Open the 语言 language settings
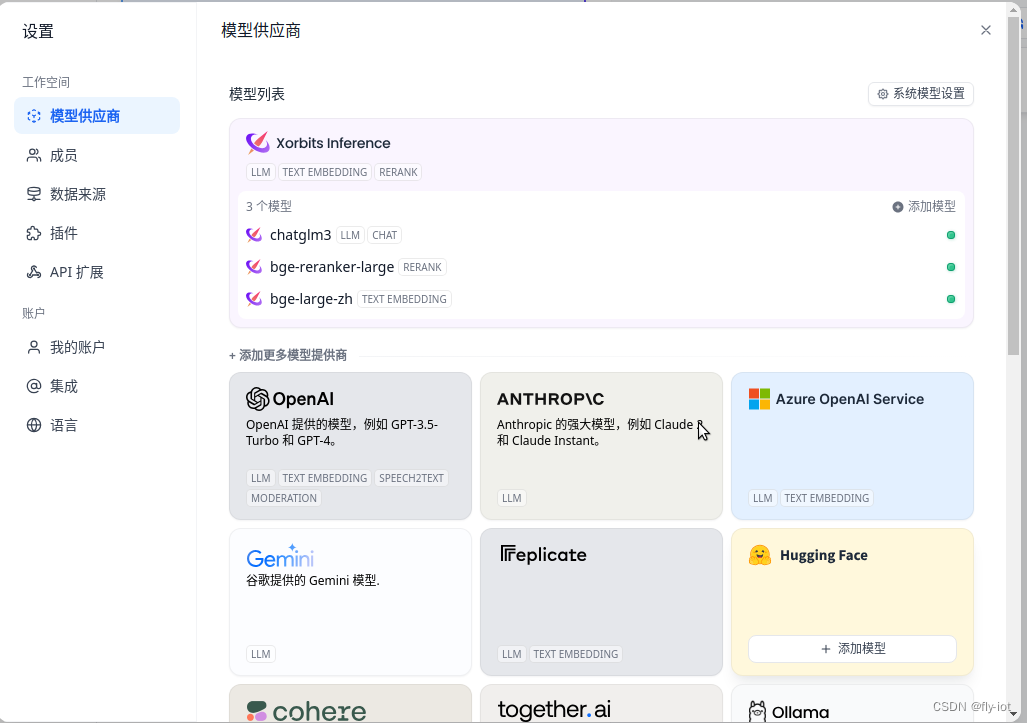Image resolution: width=1027 pixels, height=723 pixels. (97, 425)
